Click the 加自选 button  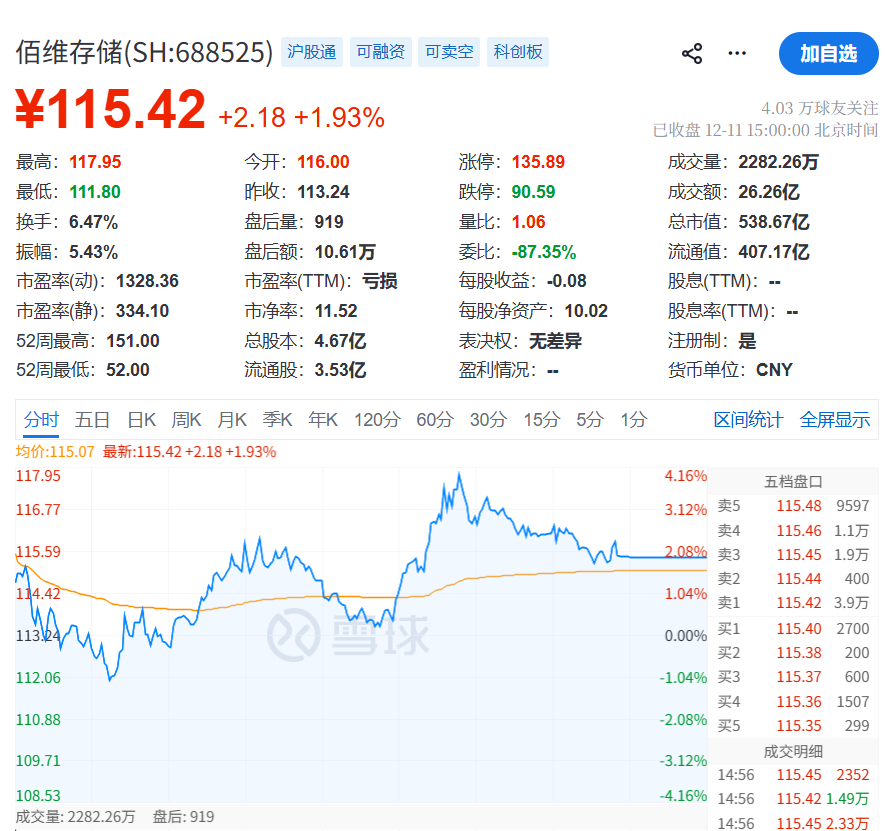[x=828, y=54]
